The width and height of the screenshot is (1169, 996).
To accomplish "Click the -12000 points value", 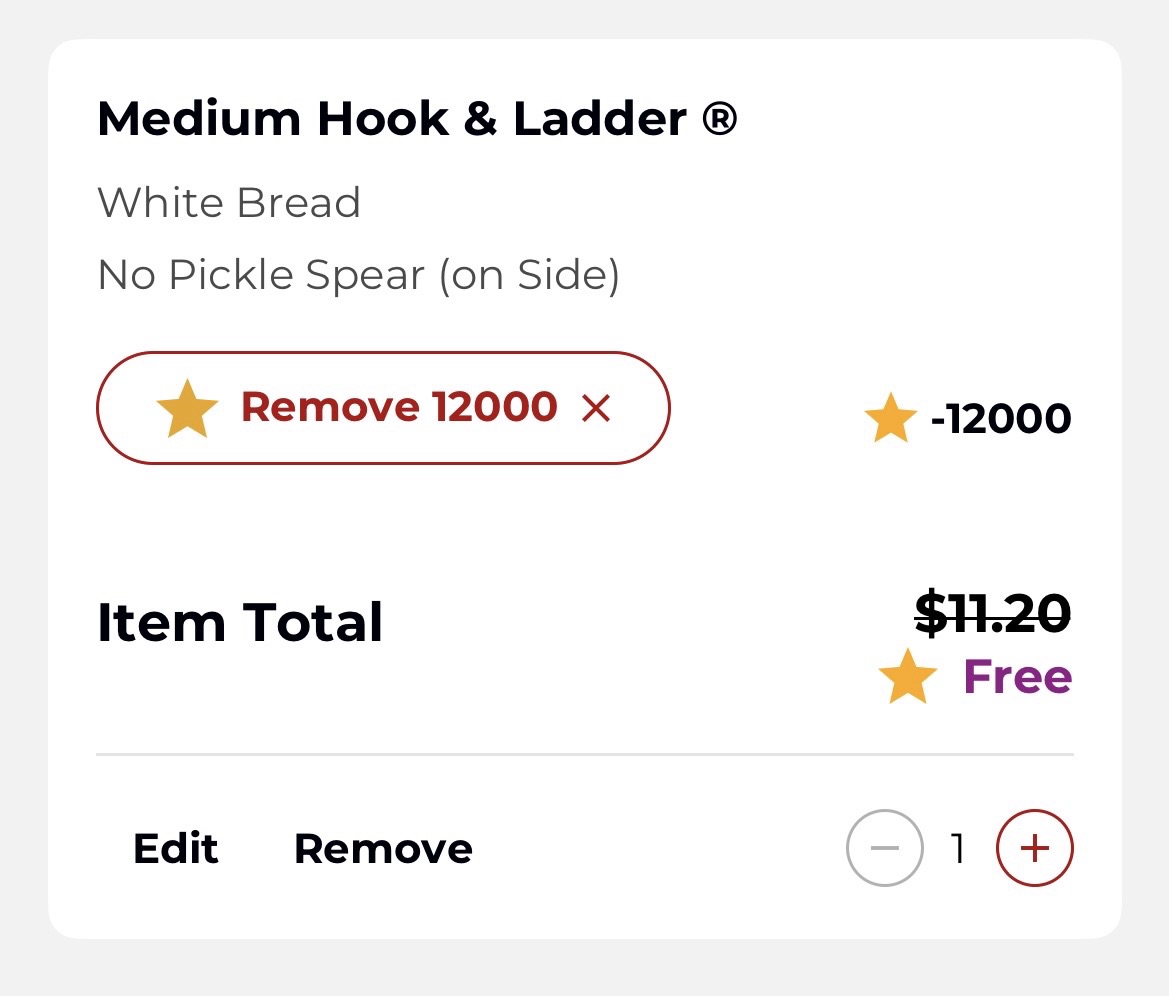I will click(x=1000, y=419).
